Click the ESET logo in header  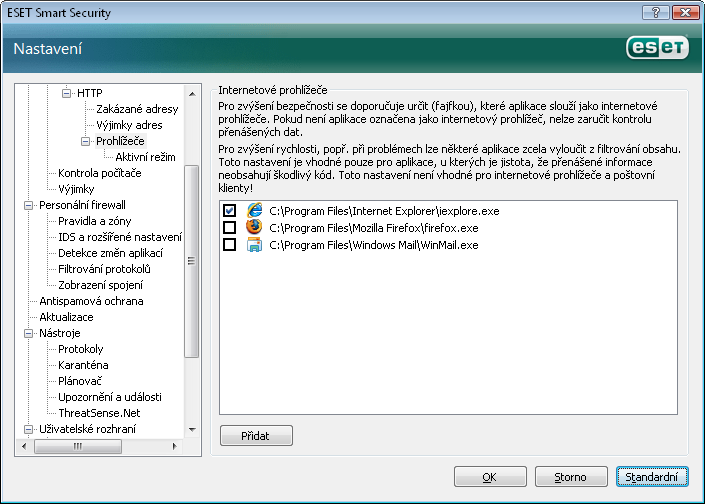pyautogui.click(x=657, y=47)
